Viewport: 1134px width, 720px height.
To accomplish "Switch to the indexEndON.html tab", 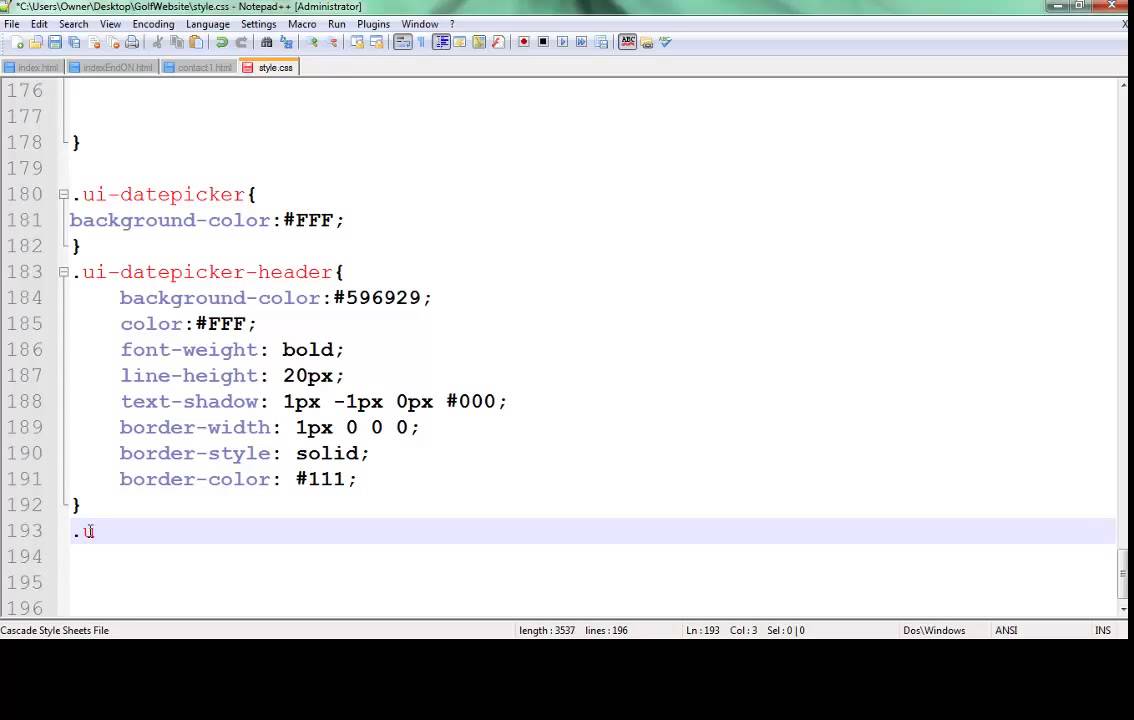I will point(111,67).
